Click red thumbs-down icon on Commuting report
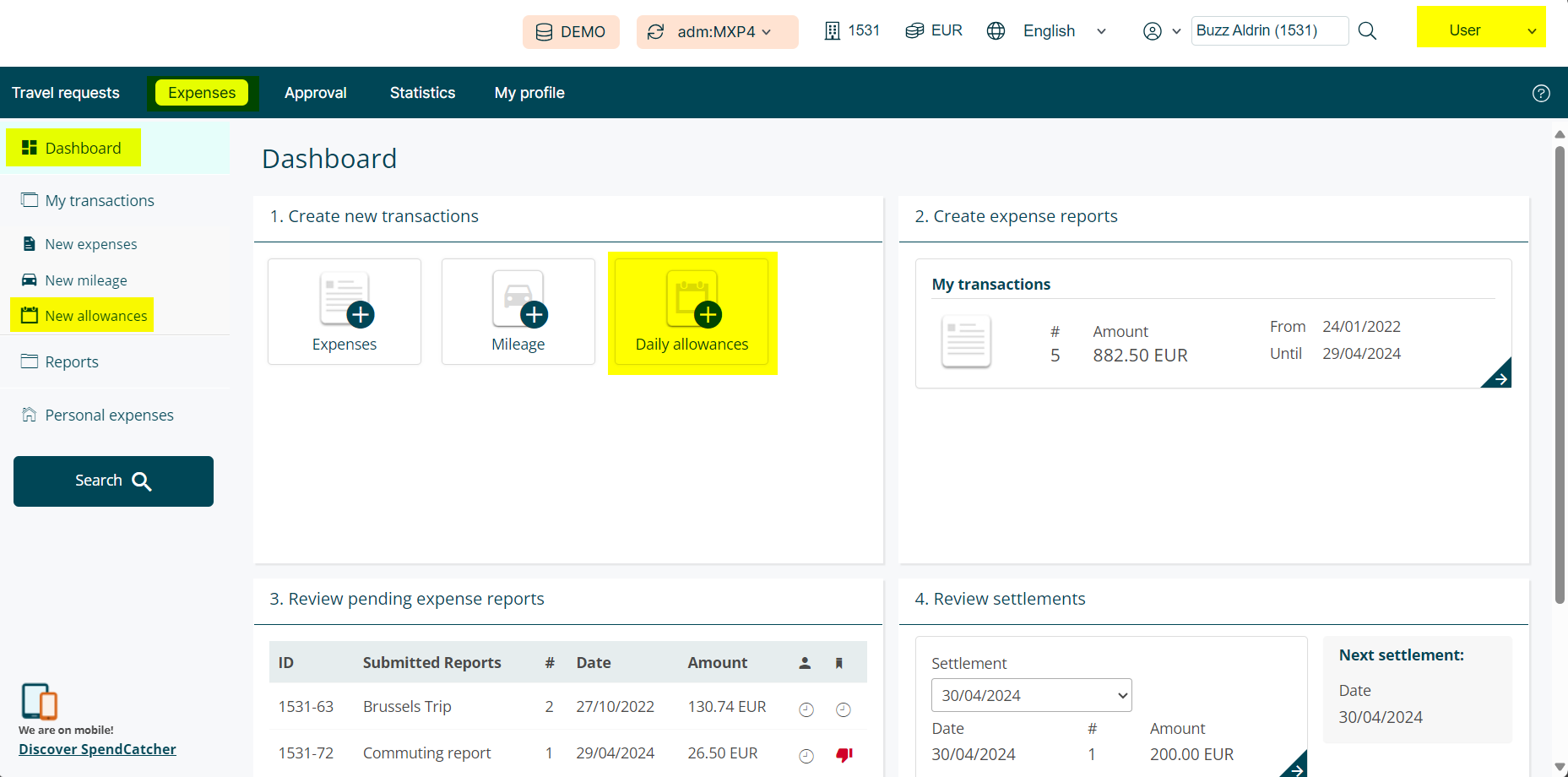This screenshot has height=777, width=1568. [x=844, y=754]
